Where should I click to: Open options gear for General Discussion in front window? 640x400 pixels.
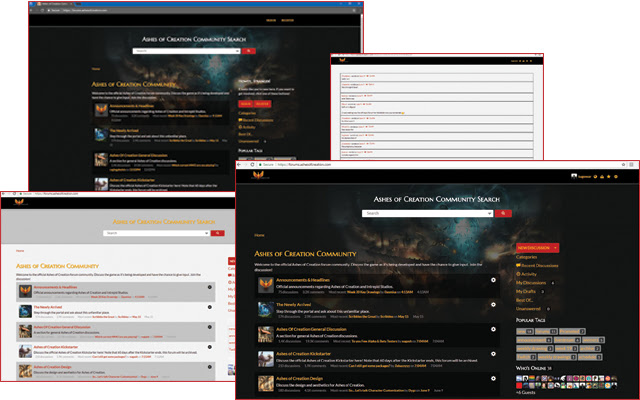pos(493,329)
